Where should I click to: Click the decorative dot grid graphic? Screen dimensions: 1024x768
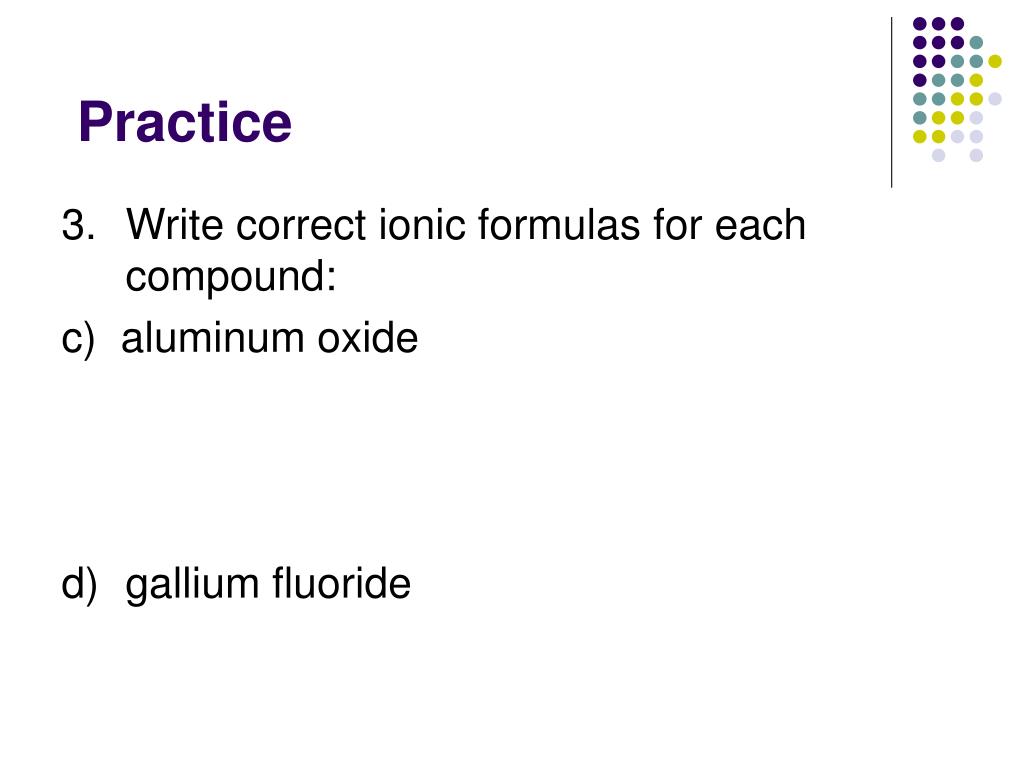pyautogui.click(x=957, y=89)
